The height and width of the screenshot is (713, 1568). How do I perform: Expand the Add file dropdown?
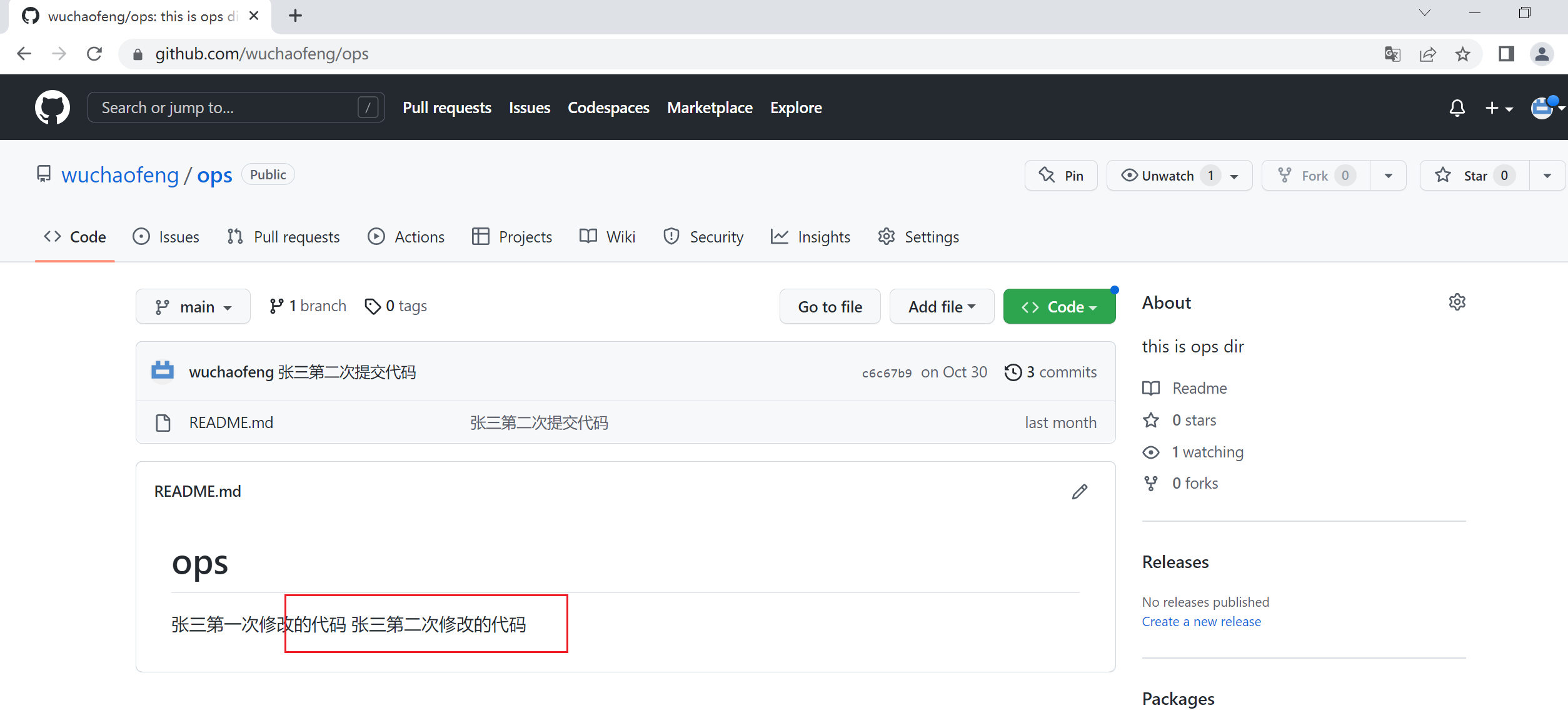click(x=942, y=306)
